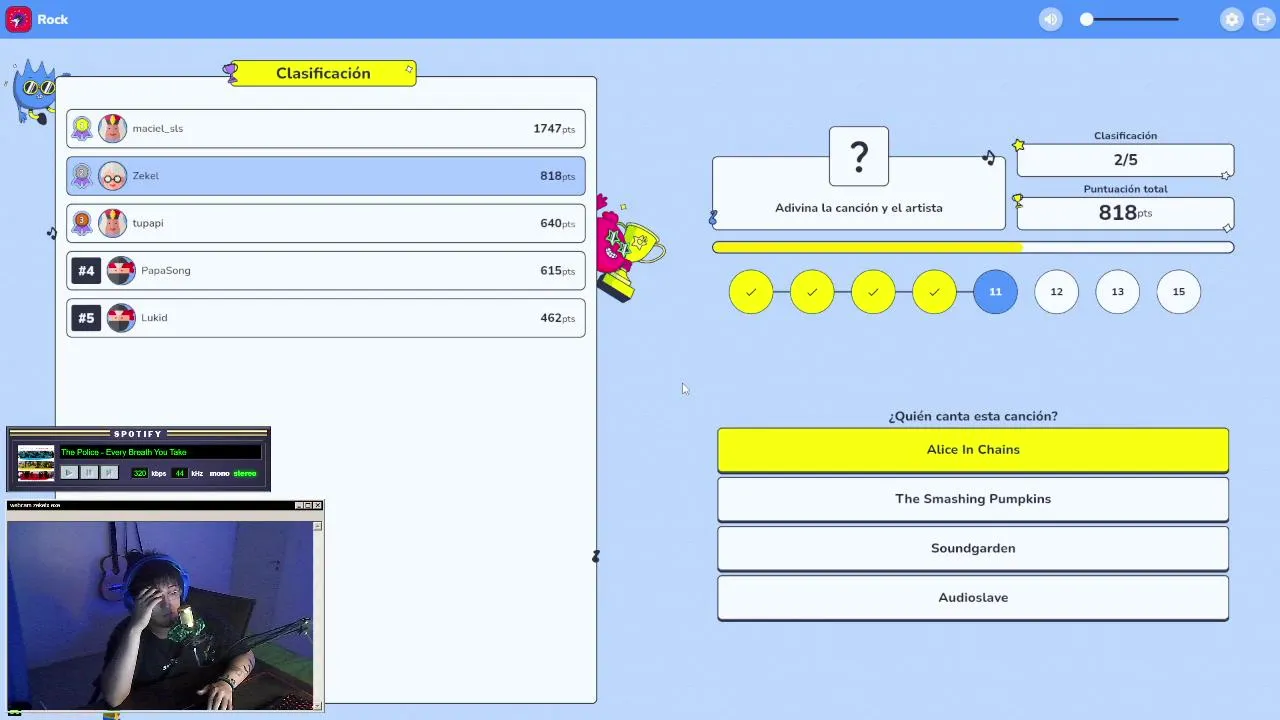Click the pause button in Spotify widget
1280x720 pixels.
[x=89, y=473]
